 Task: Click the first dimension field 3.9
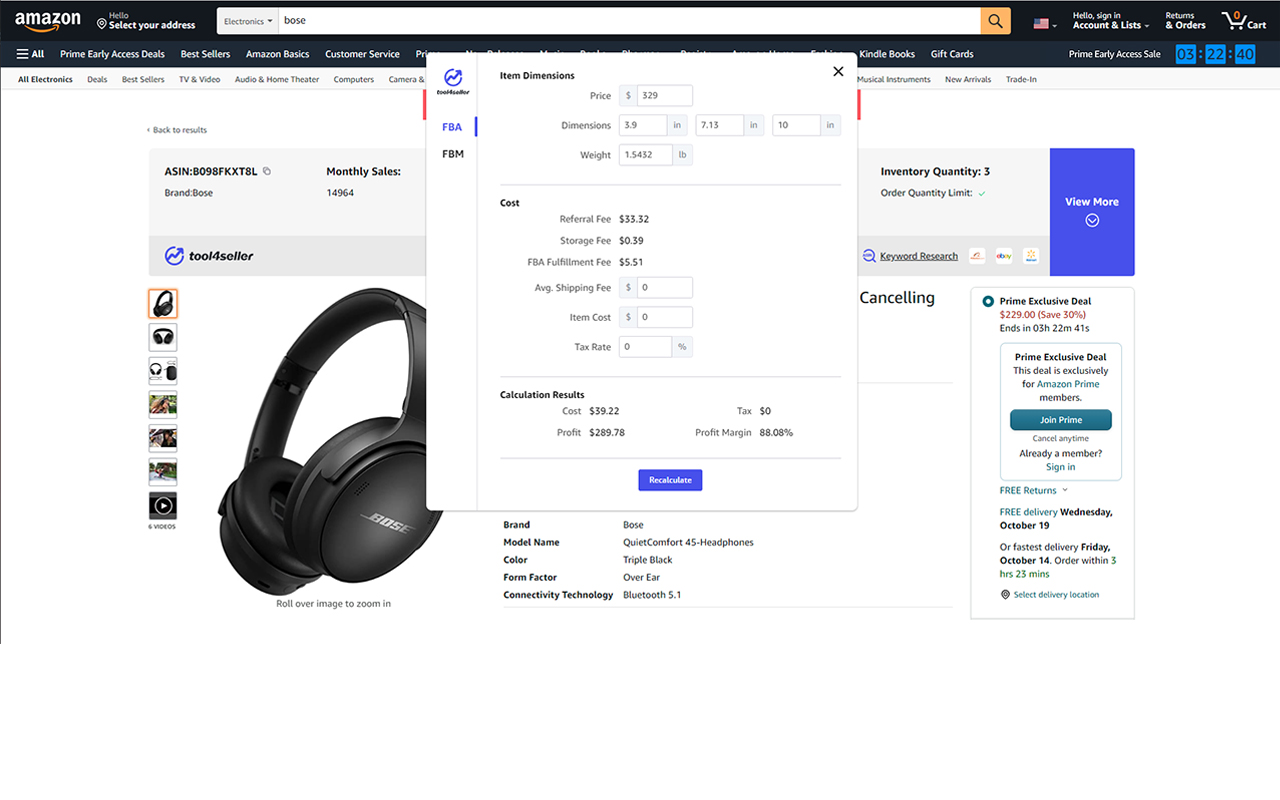click(x=642, y=125)
